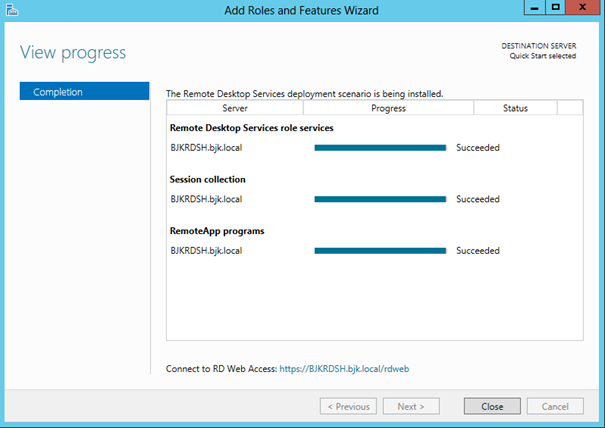Click the Progress column header
This screenshot has width=605, height=428.
click(x=387, y=108)
